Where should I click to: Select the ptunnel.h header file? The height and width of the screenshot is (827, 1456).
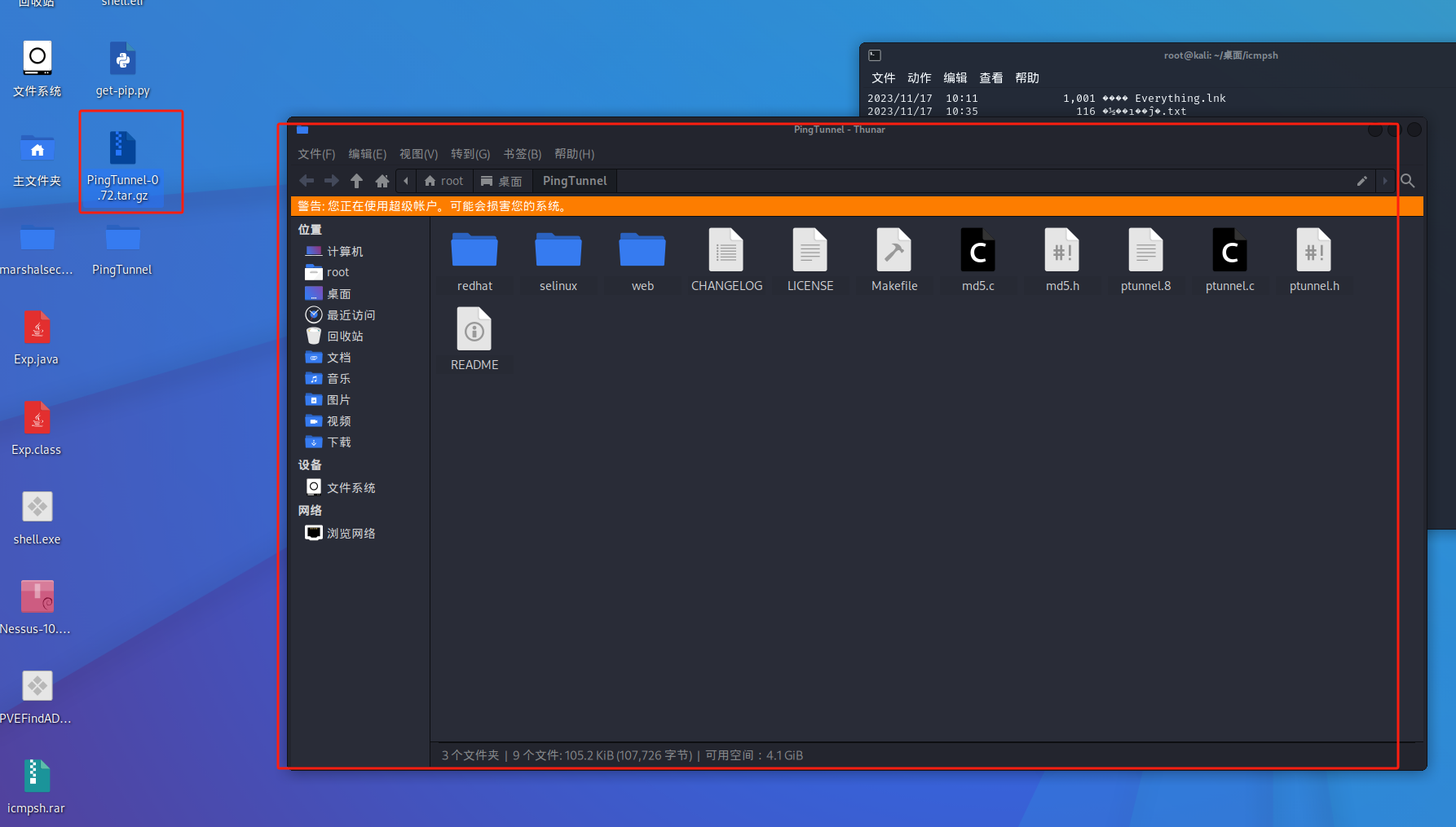[x=1314, y=261]
